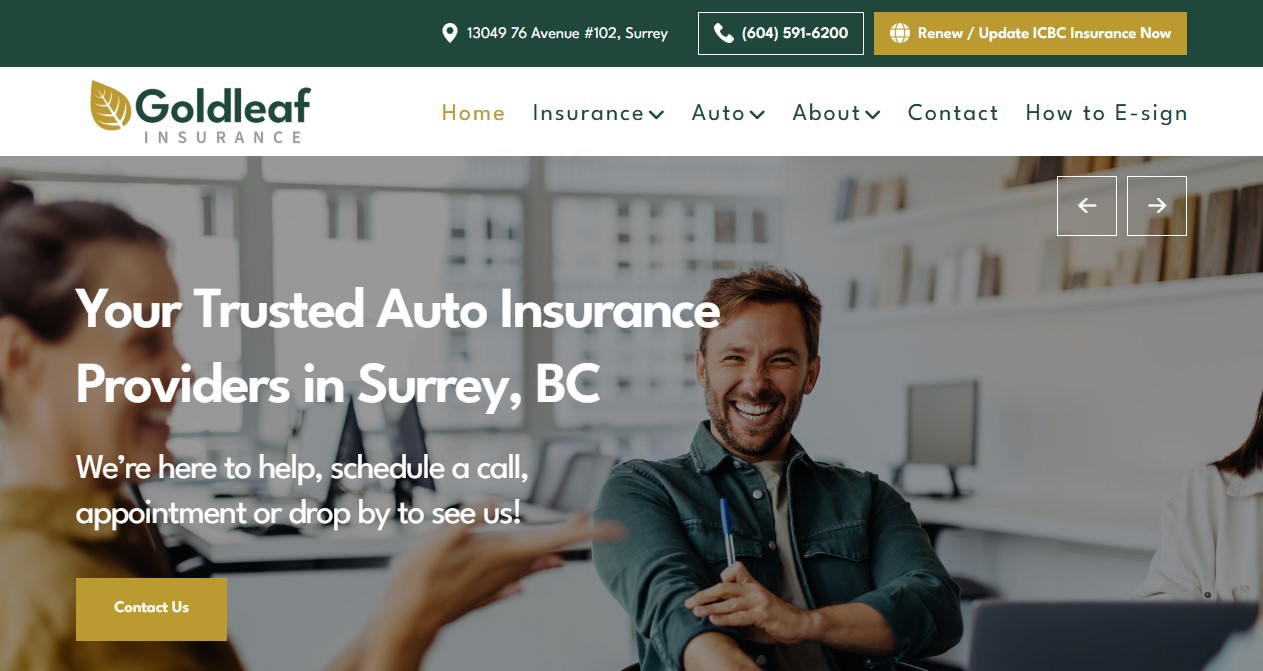
Task: Click the globe icon on the ICBC button
Action: [900, 33]
